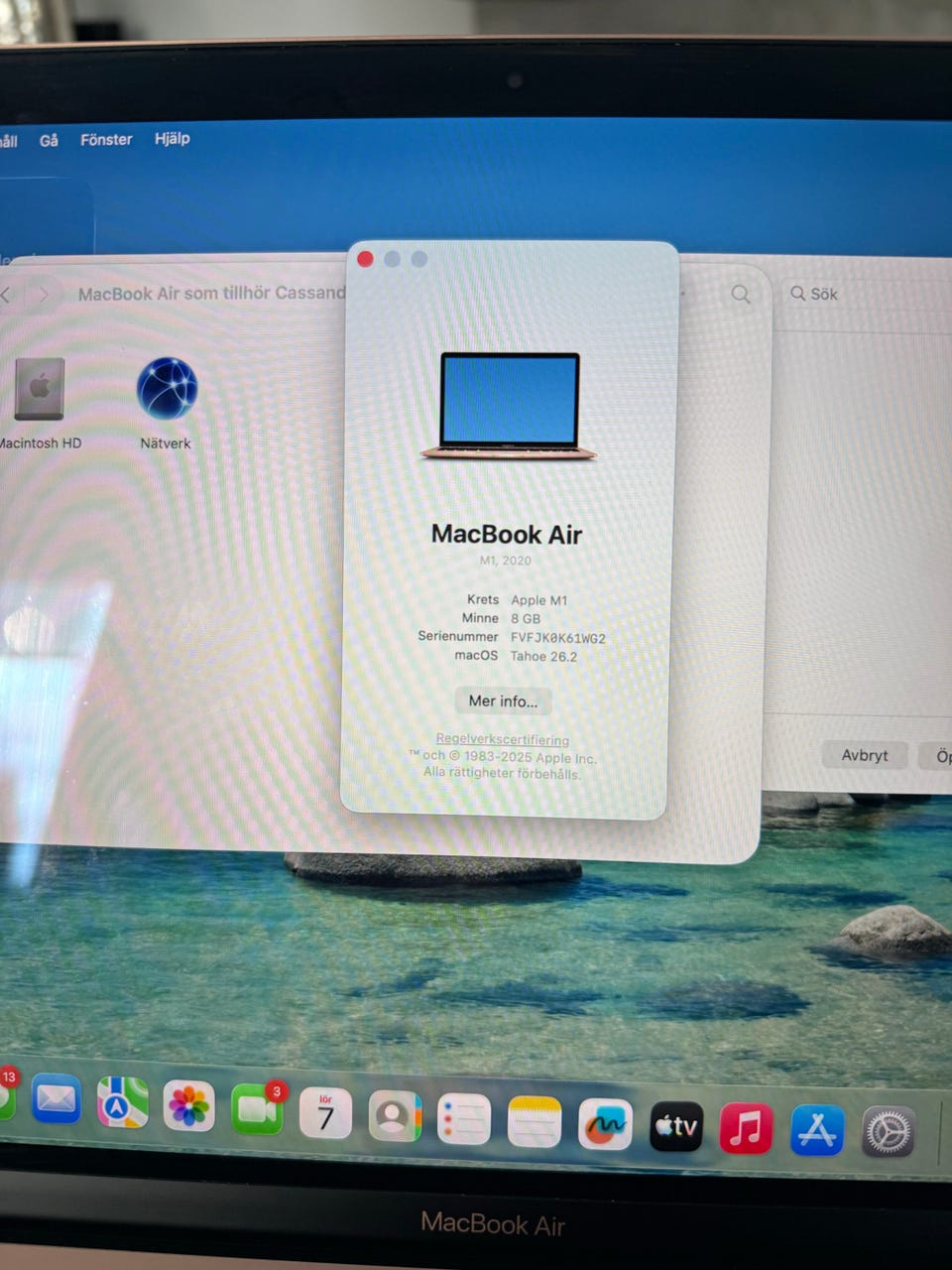Close the About This Mac window
952x1270 pixels.
365,259
